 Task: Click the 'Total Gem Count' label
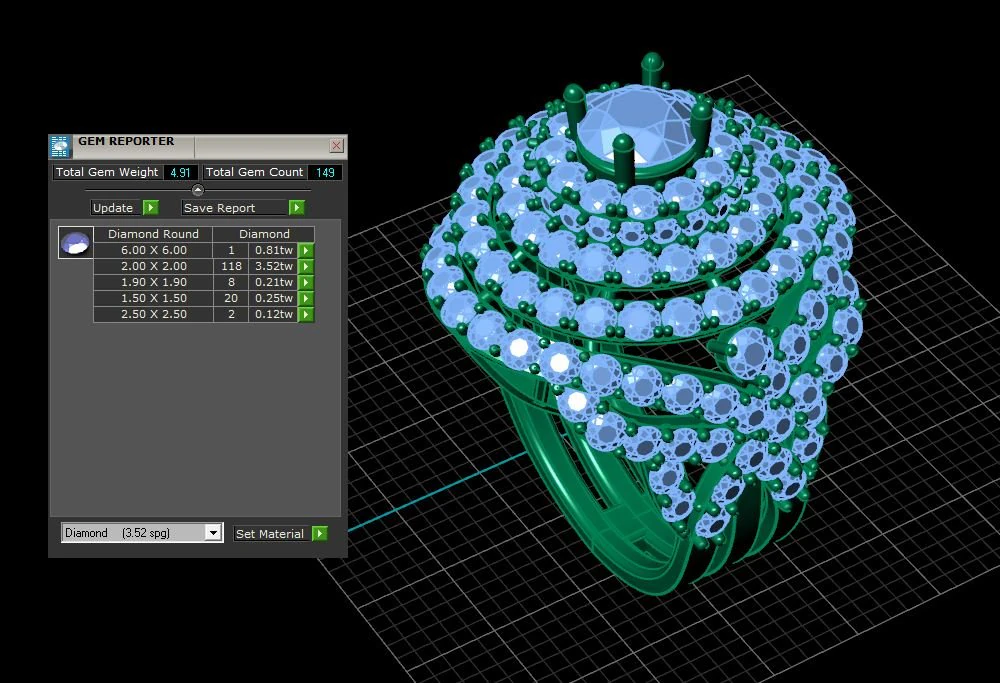point(254,172)
